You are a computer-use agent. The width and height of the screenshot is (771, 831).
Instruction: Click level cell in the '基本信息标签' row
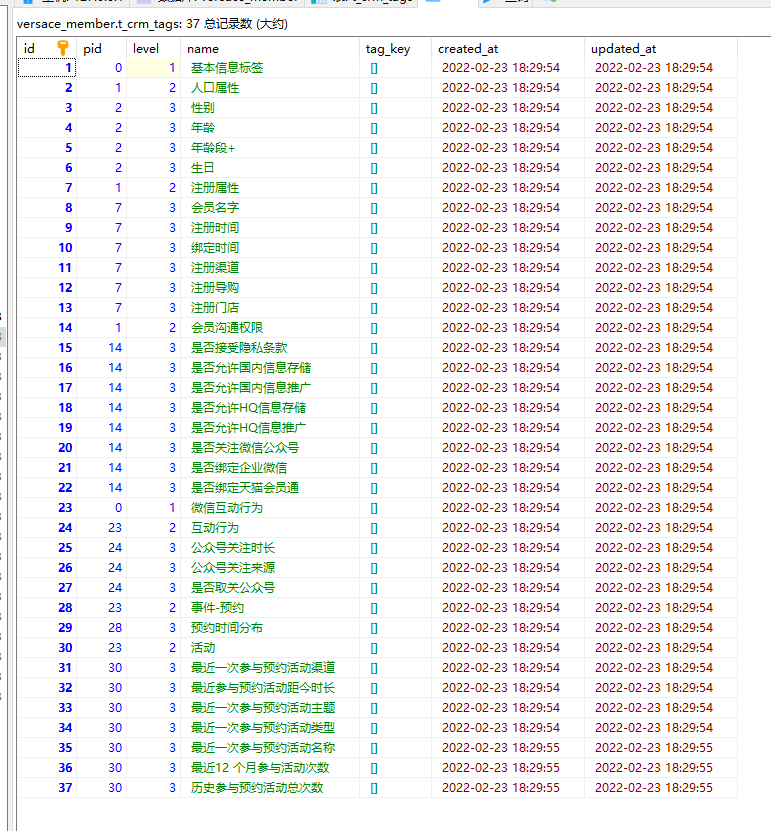coord(153,68)
